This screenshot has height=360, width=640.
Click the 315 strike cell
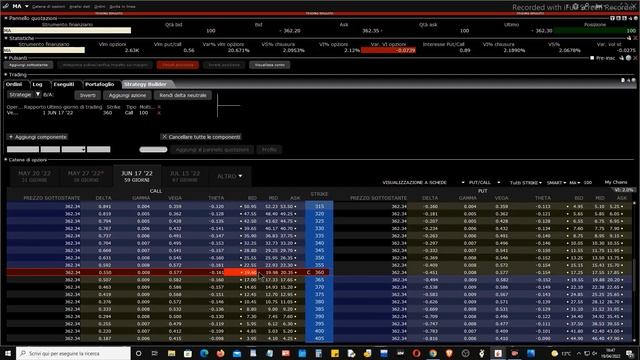(319, 206)
